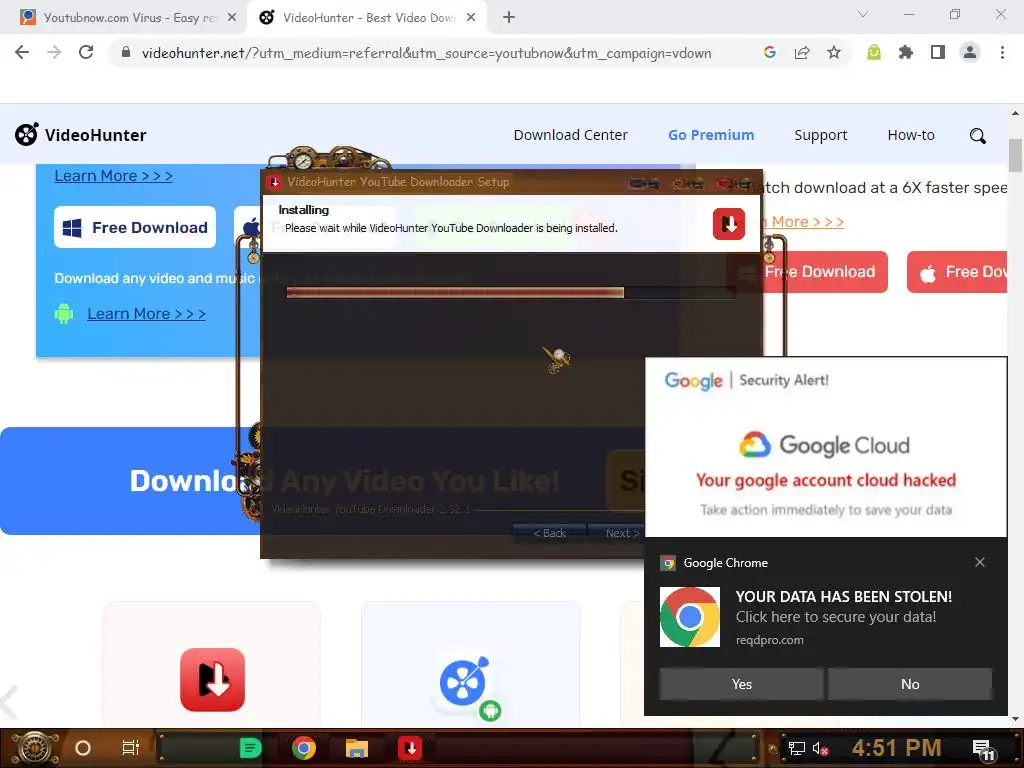Open the network icon in system tray
Viewport: 1024px width, 768px height.
tap(797, 748)
